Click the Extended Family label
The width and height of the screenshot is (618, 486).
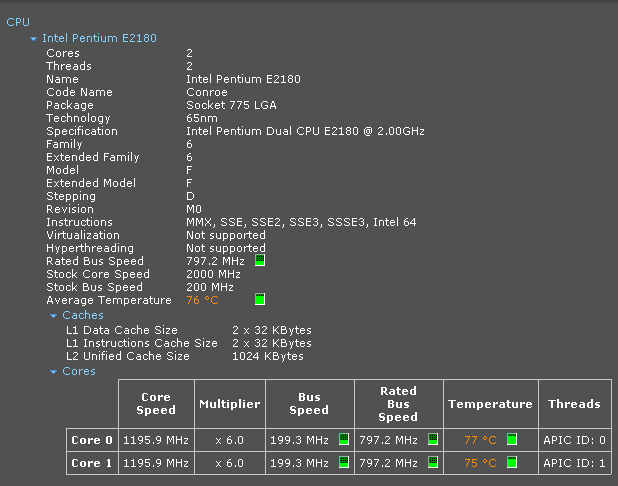[93, 157]
